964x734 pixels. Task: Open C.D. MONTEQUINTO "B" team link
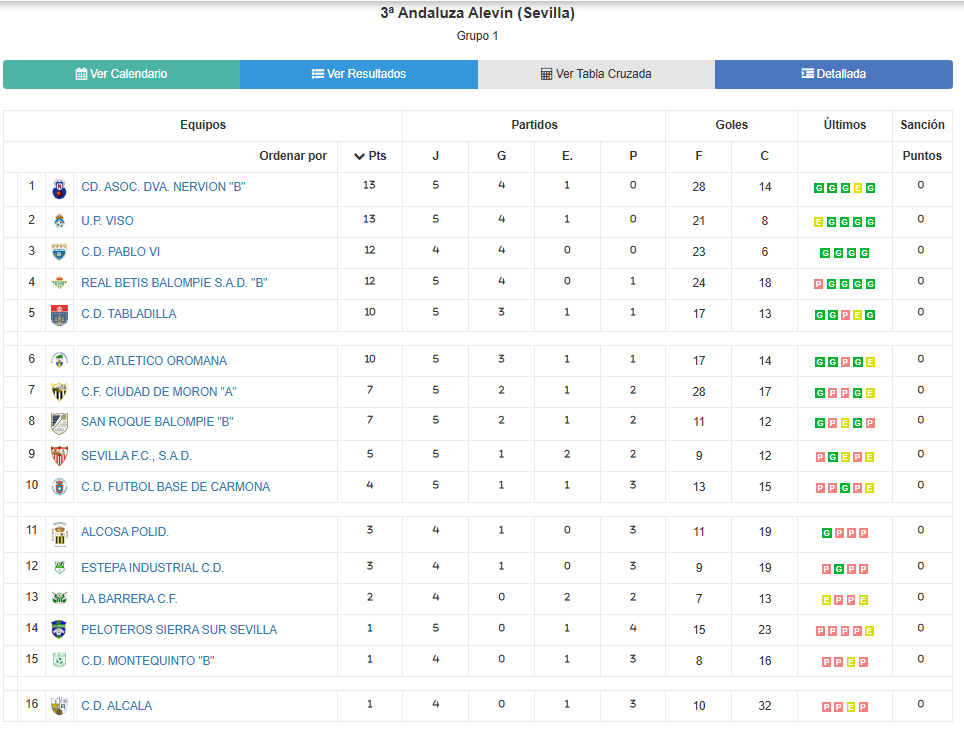(148, 661)
